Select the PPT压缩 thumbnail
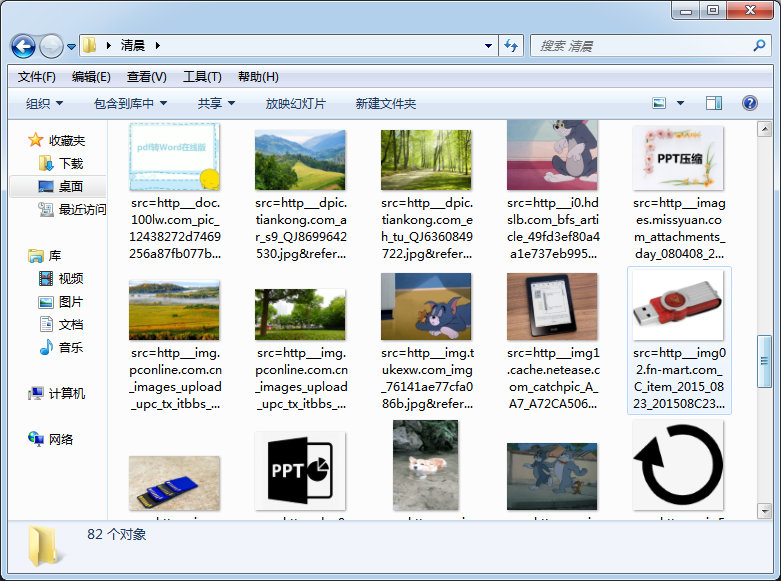This screenshot has height=581, width=781. point(678,158)
